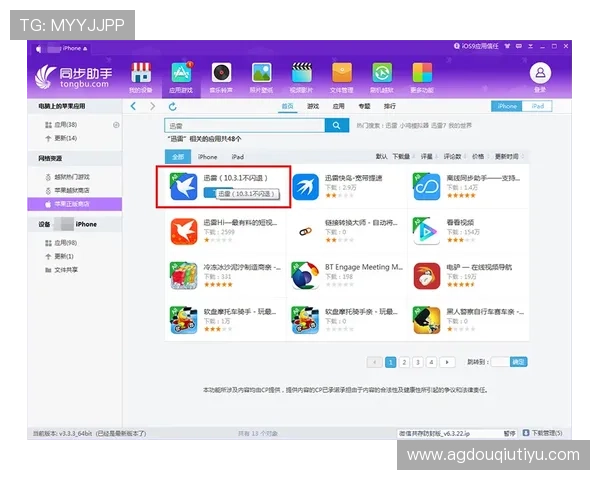Open the 更多功能 more functions section

click(x=422, y=78)
